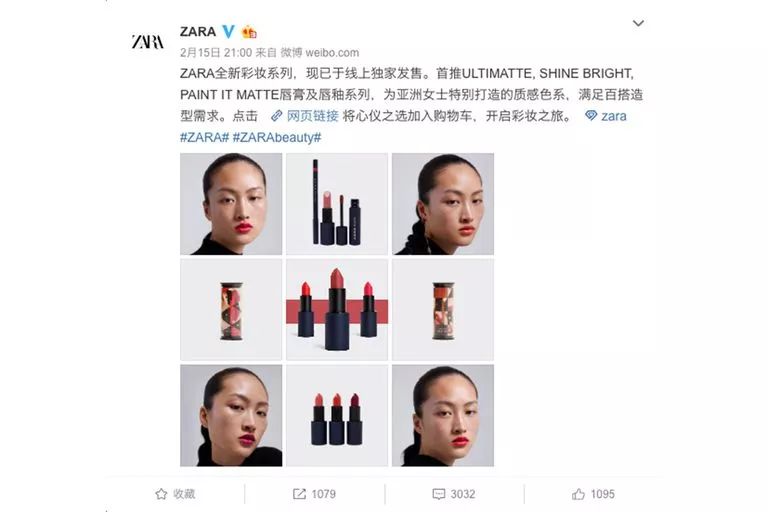Screen dimensions: 768x512
Task: Favorite the post with star 收藏
Action: click(x=175, y=494)
